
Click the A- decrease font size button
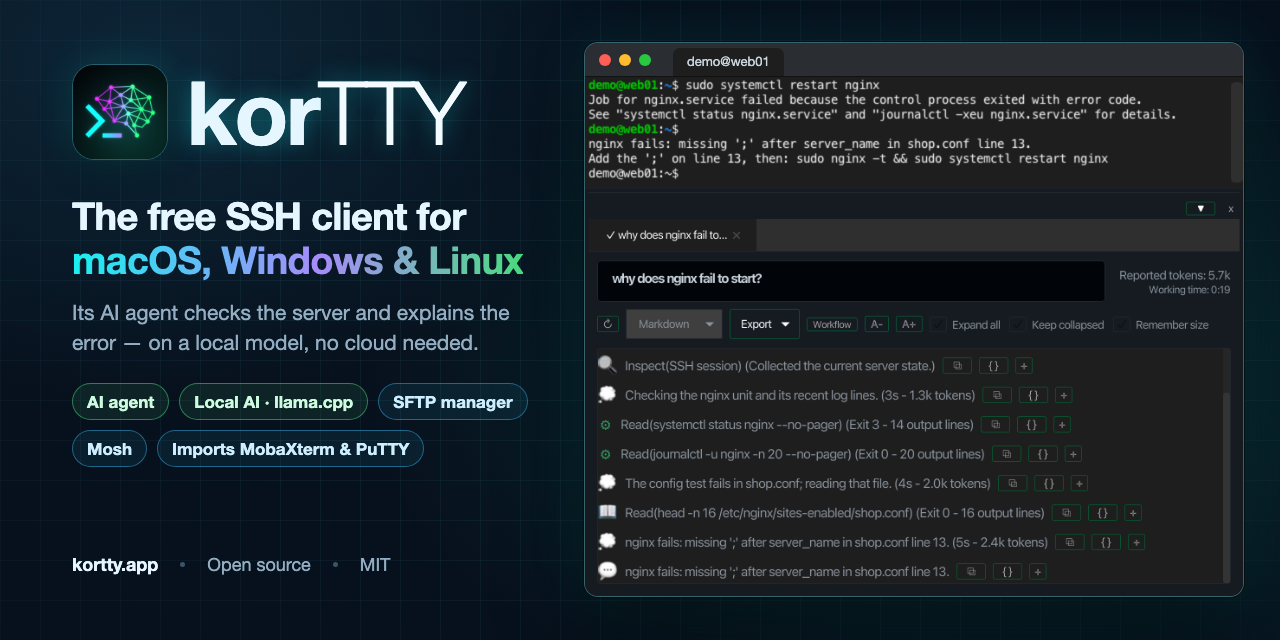pos(877,324)
